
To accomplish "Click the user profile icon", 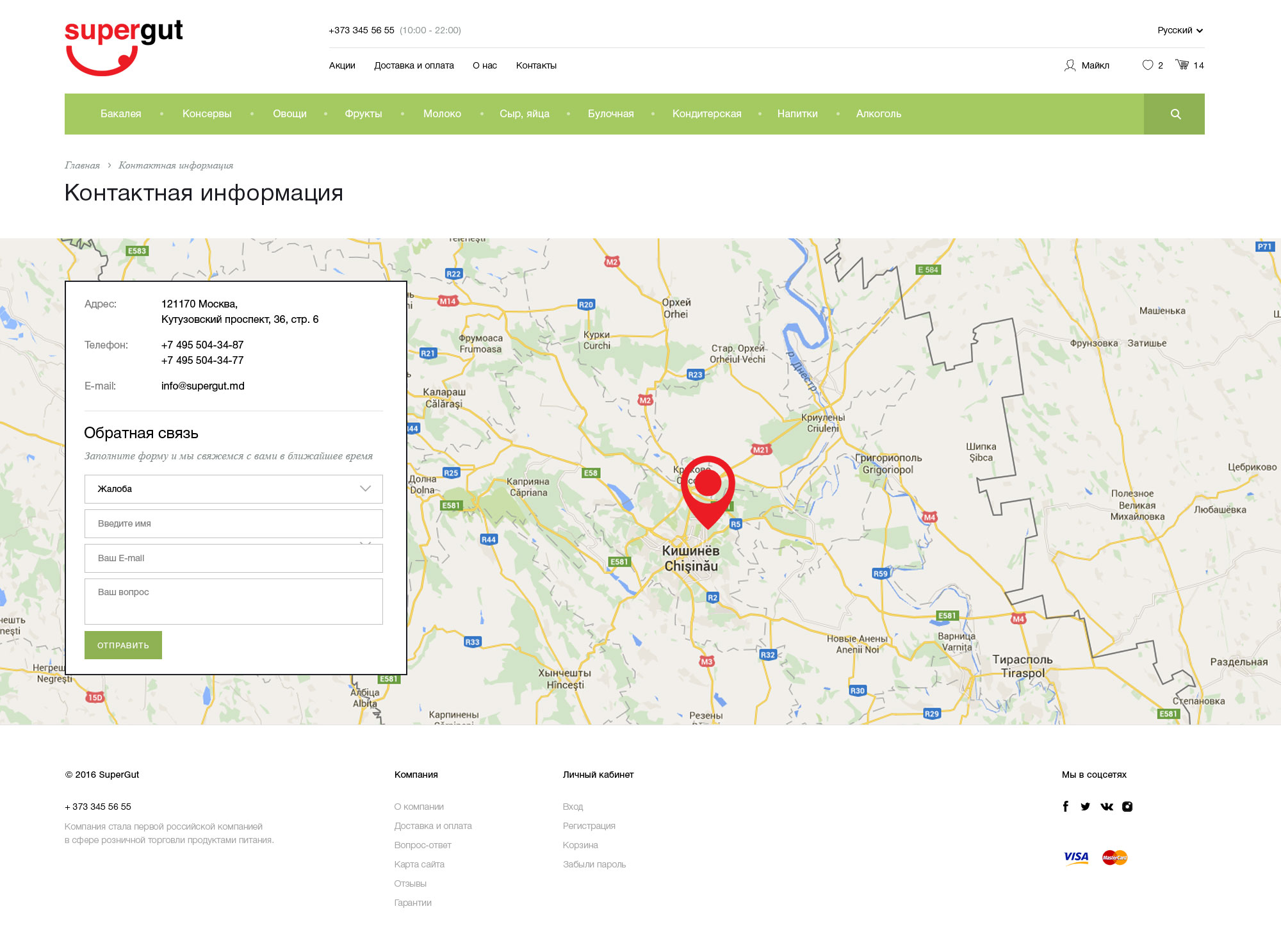I will (x=1070, y=65).
